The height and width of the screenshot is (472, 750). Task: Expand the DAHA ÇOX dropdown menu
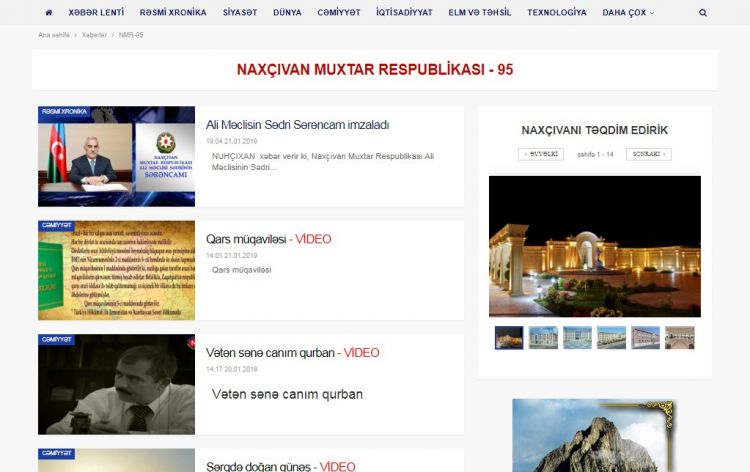click(628, 13)
